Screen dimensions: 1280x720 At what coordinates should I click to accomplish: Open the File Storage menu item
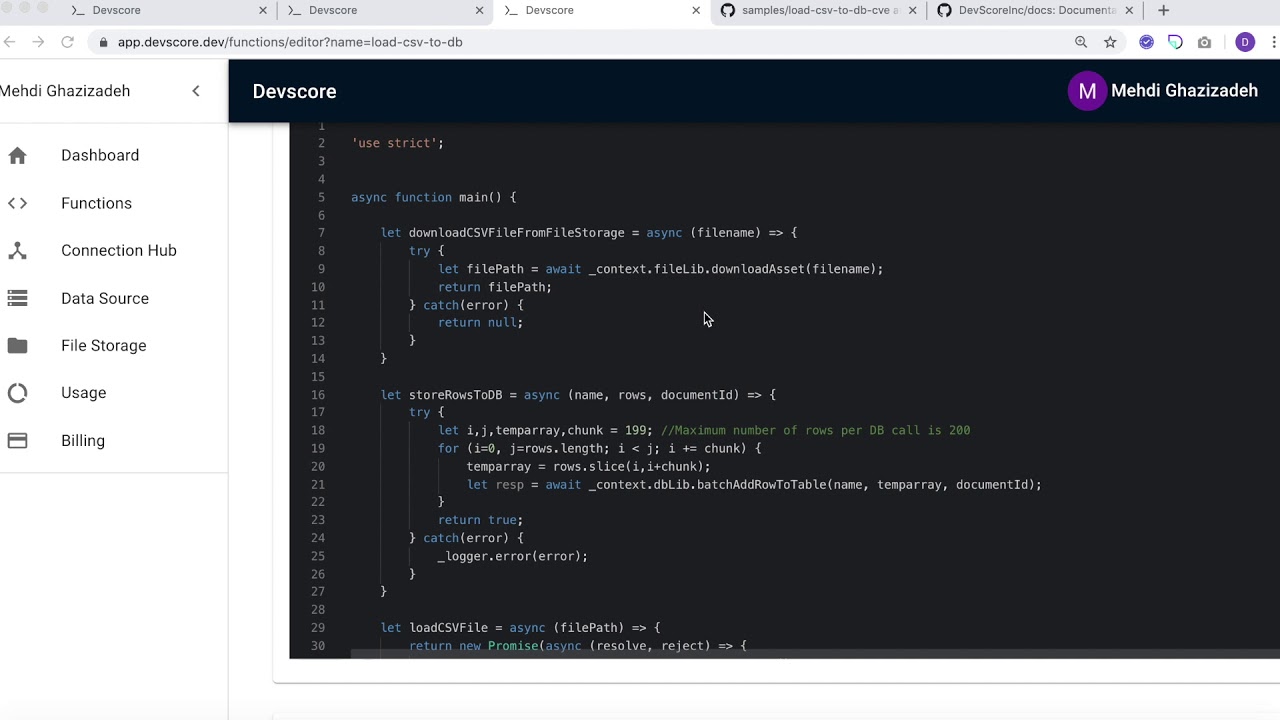coord(104,346)
